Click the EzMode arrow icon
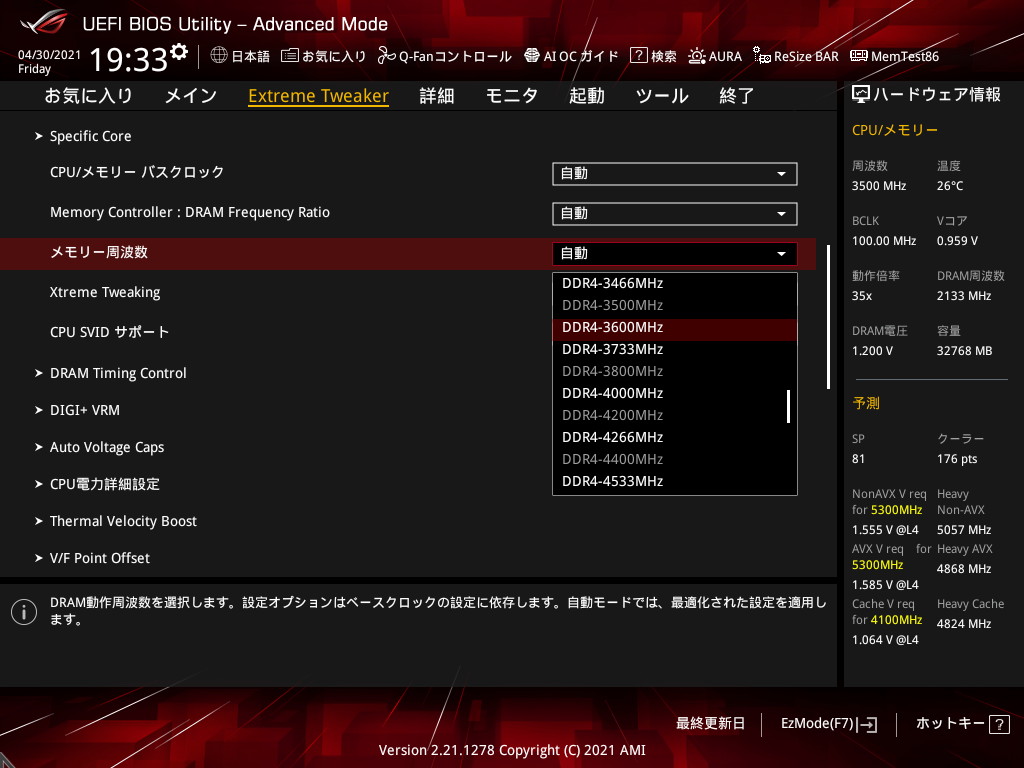This screenshot has height=768, width=1024. 869,724
